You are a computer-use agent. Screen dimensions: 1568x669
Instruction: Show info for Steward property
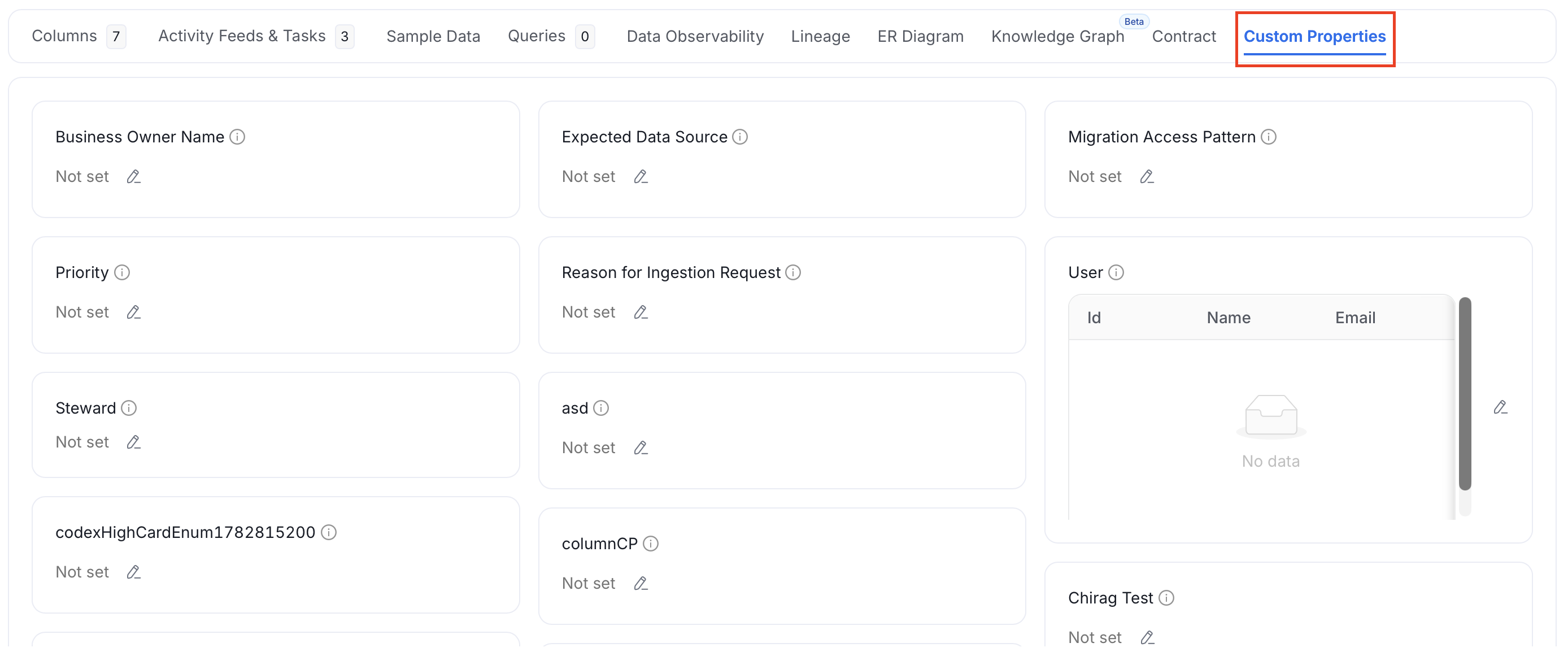128,408
